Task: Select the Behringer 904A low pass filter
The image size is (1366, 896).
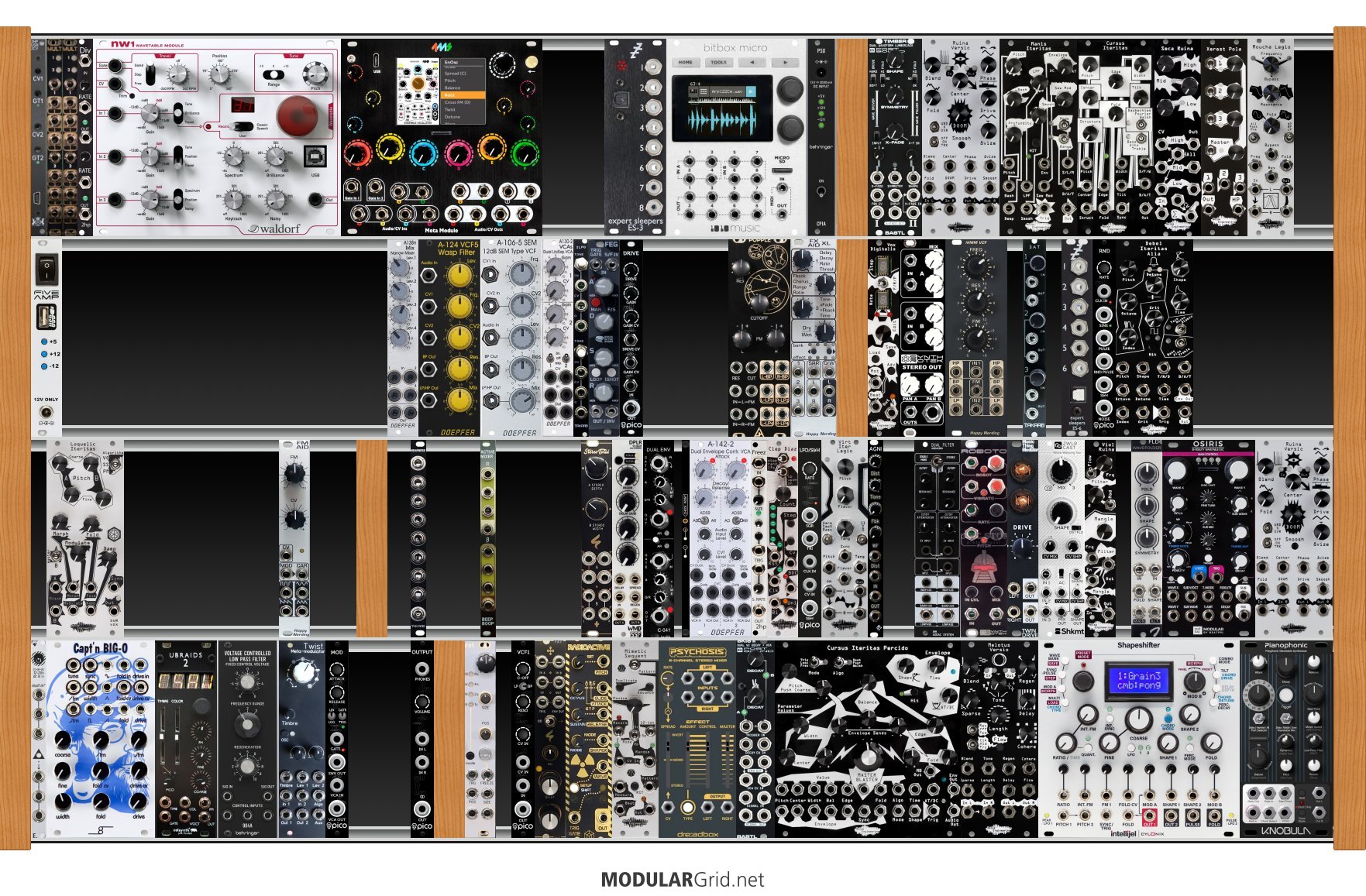Action: click(x=248, y=739)
